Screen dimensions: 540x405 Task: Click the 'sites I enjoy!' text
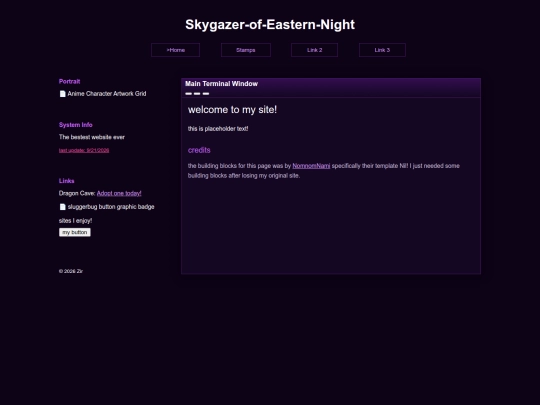(x=75, y=221)
